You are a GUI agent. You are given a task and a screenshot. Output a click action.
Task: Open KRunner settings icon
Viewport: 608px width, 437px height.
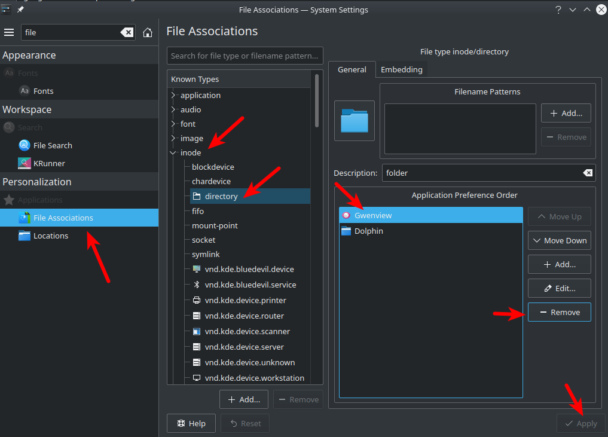[x=24, y=163]
